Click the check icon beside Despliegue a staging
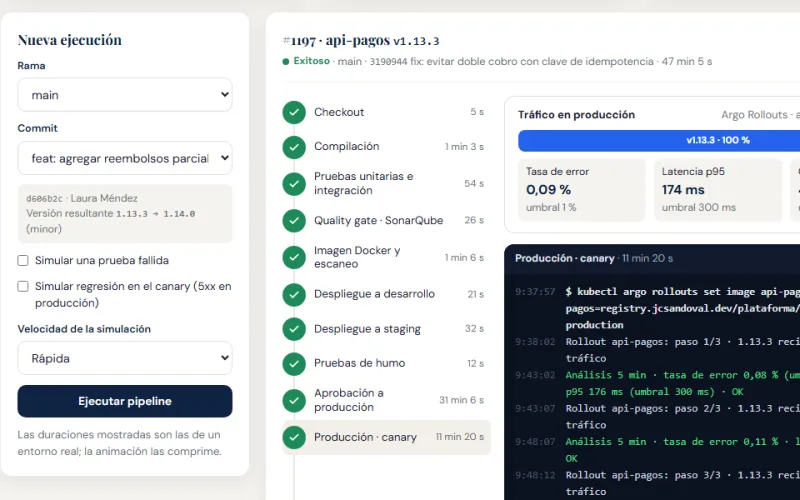The height and width of the screenshot is (500, 800). click(294, 329)
